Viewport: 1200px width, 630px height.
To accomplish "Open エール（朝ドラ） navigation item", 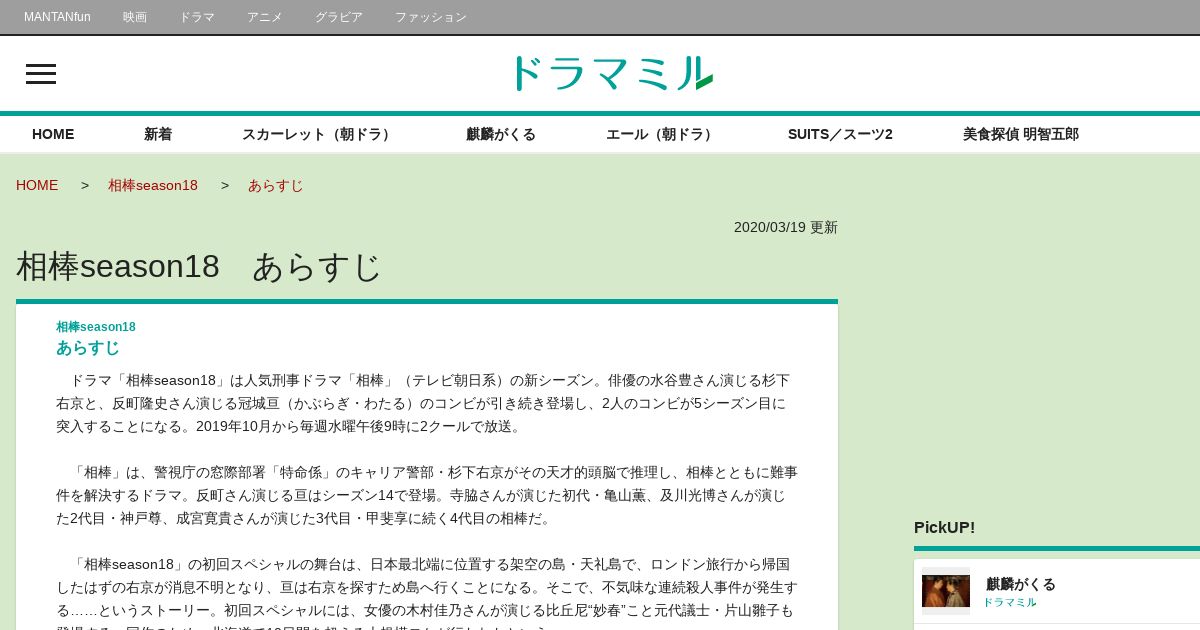I will point(662,134).
